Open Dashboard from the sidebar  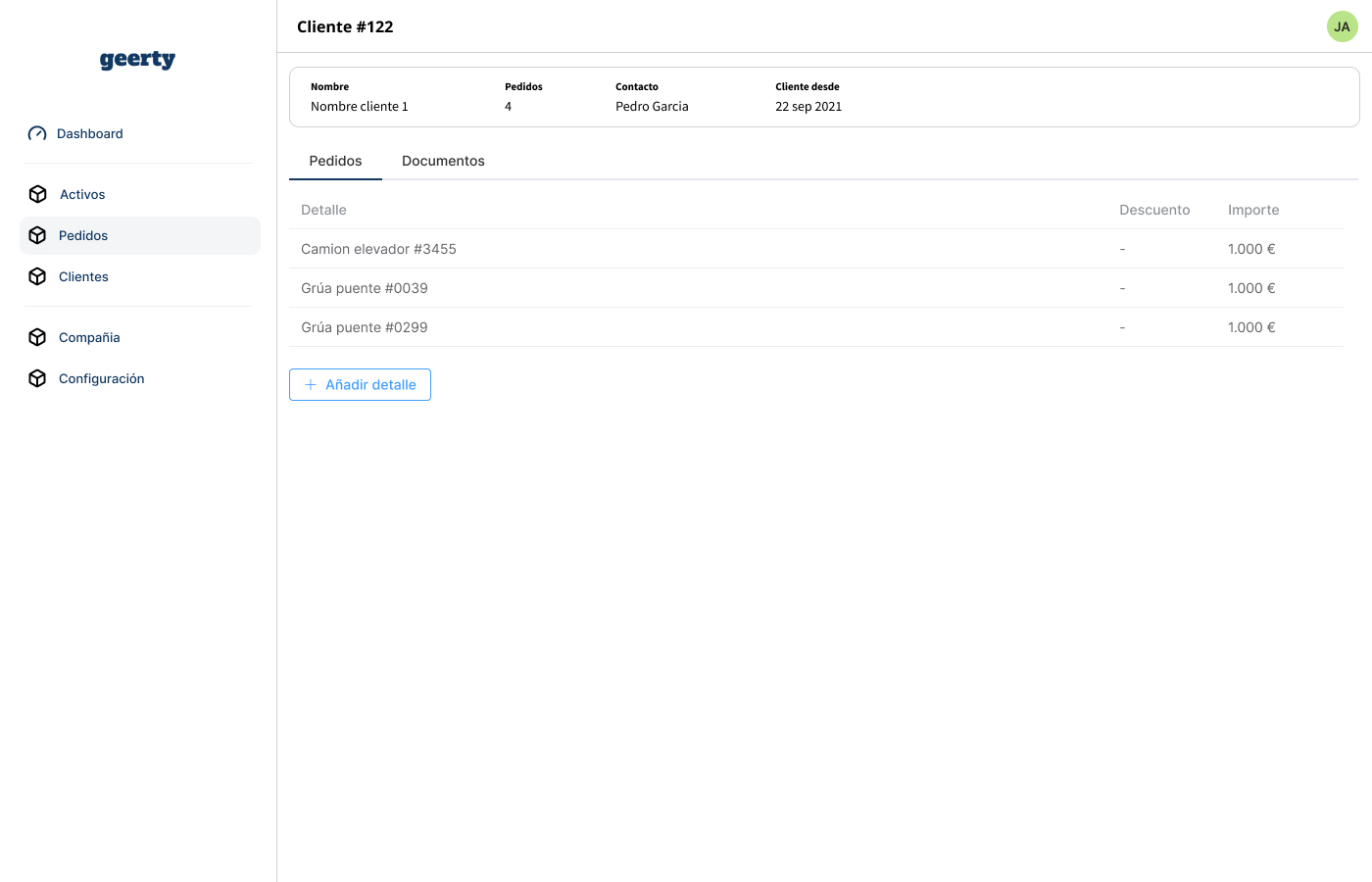click(x=90, y=134)
